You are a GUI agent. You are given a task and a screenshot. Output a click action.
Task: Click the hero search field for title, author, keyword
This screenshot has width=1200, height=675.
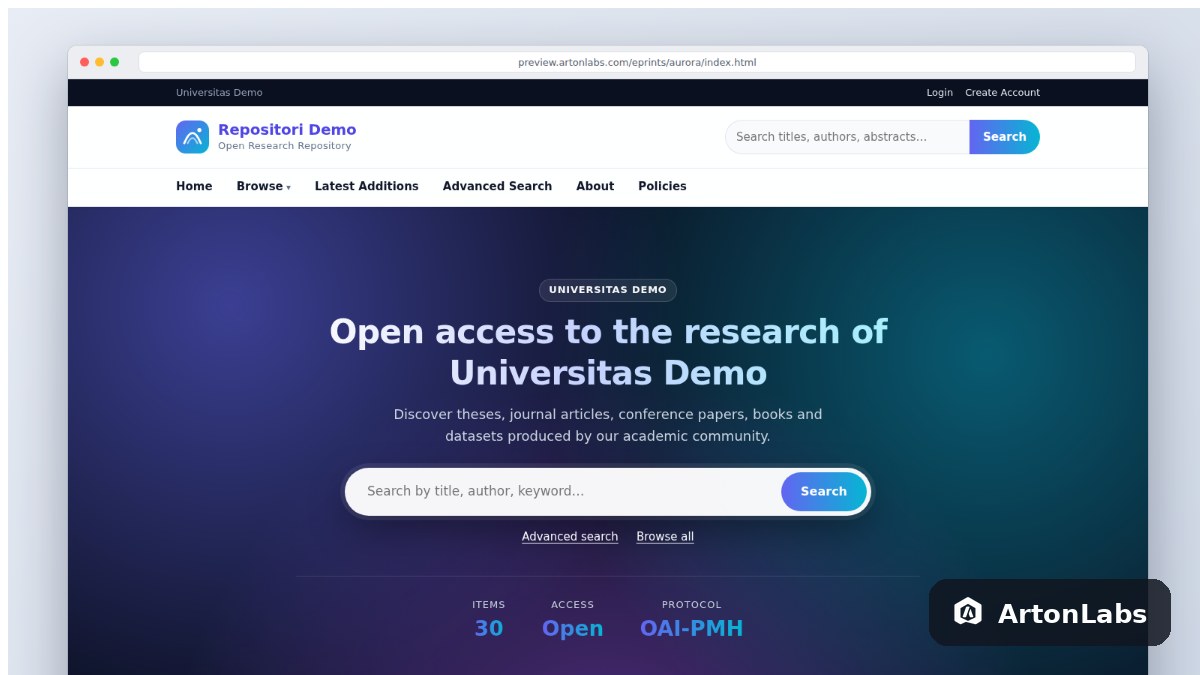click(564, 491)
